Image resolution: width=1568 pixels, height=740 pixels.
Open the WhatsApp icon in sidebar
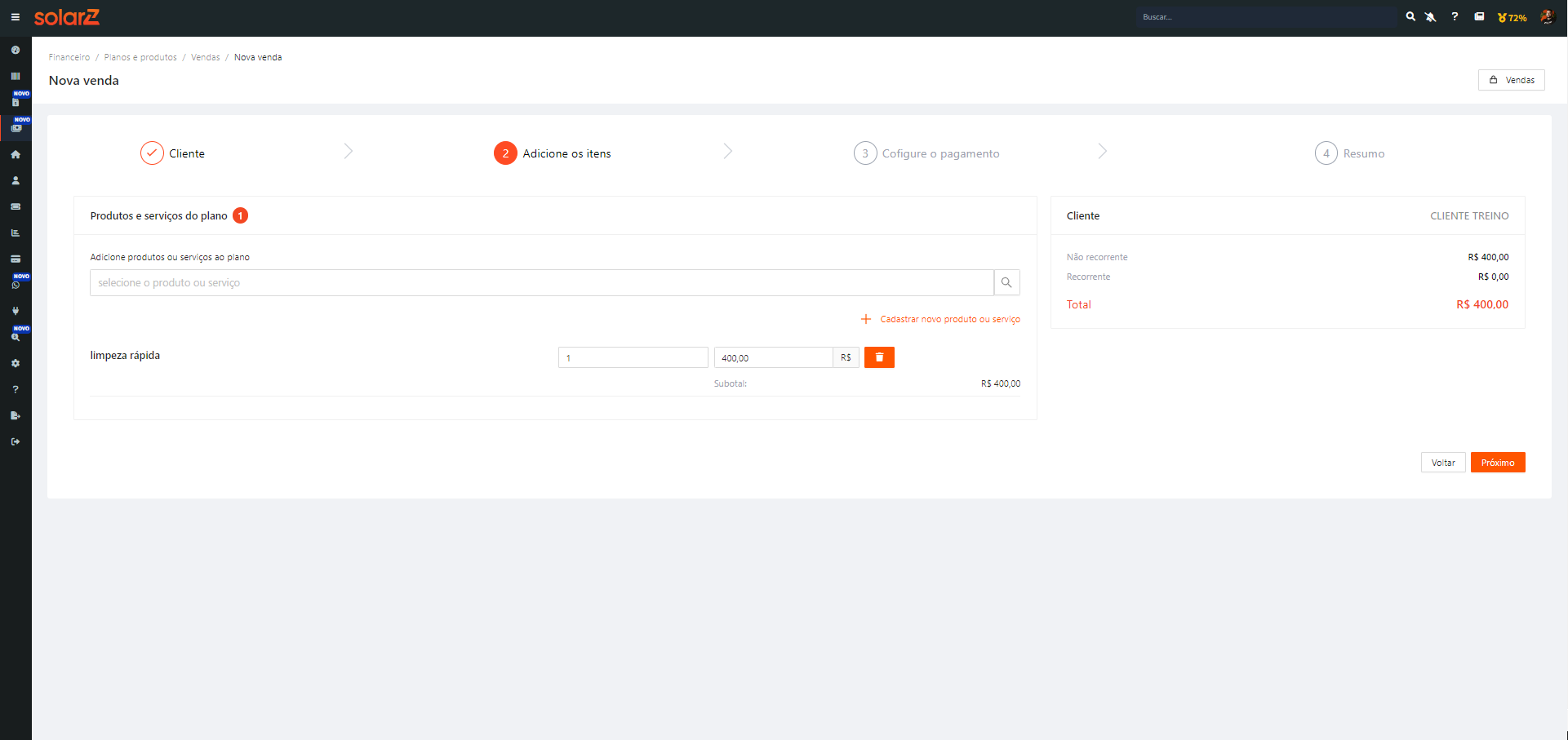[16, 285]
